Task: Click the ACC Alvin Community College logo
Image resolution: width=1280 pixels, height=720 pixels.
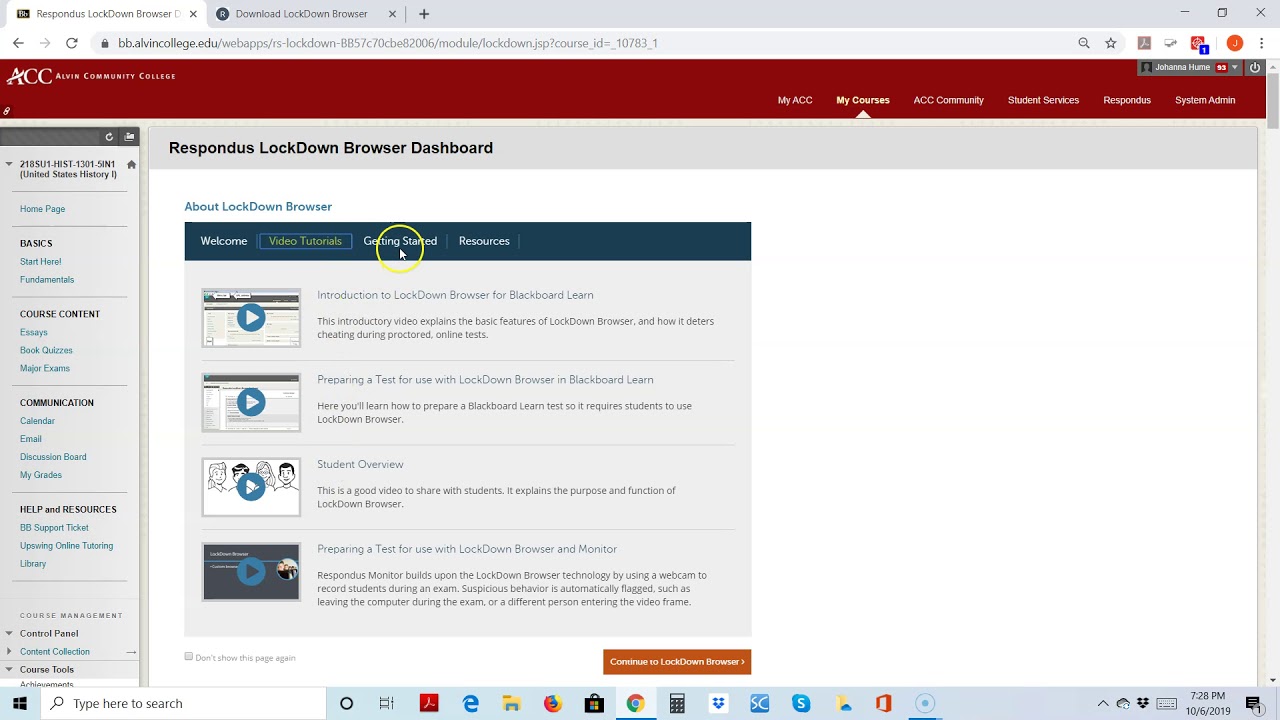Action: (x=91, y=76)
